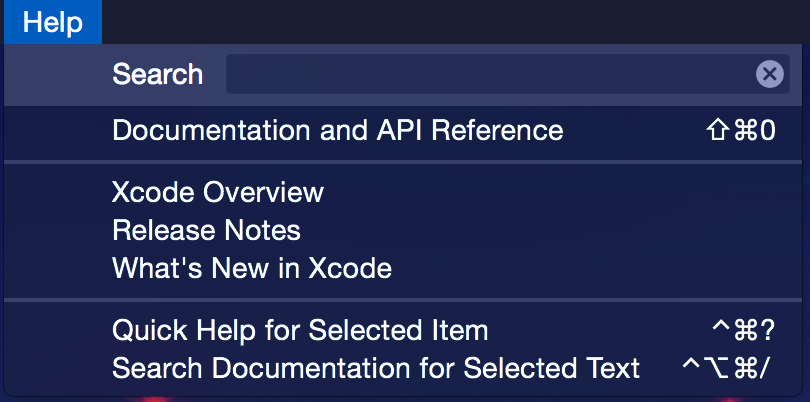Click the Control-Command-? shortcut hint
Viewport: 810px width, 402px height.
tap(742, 331)
